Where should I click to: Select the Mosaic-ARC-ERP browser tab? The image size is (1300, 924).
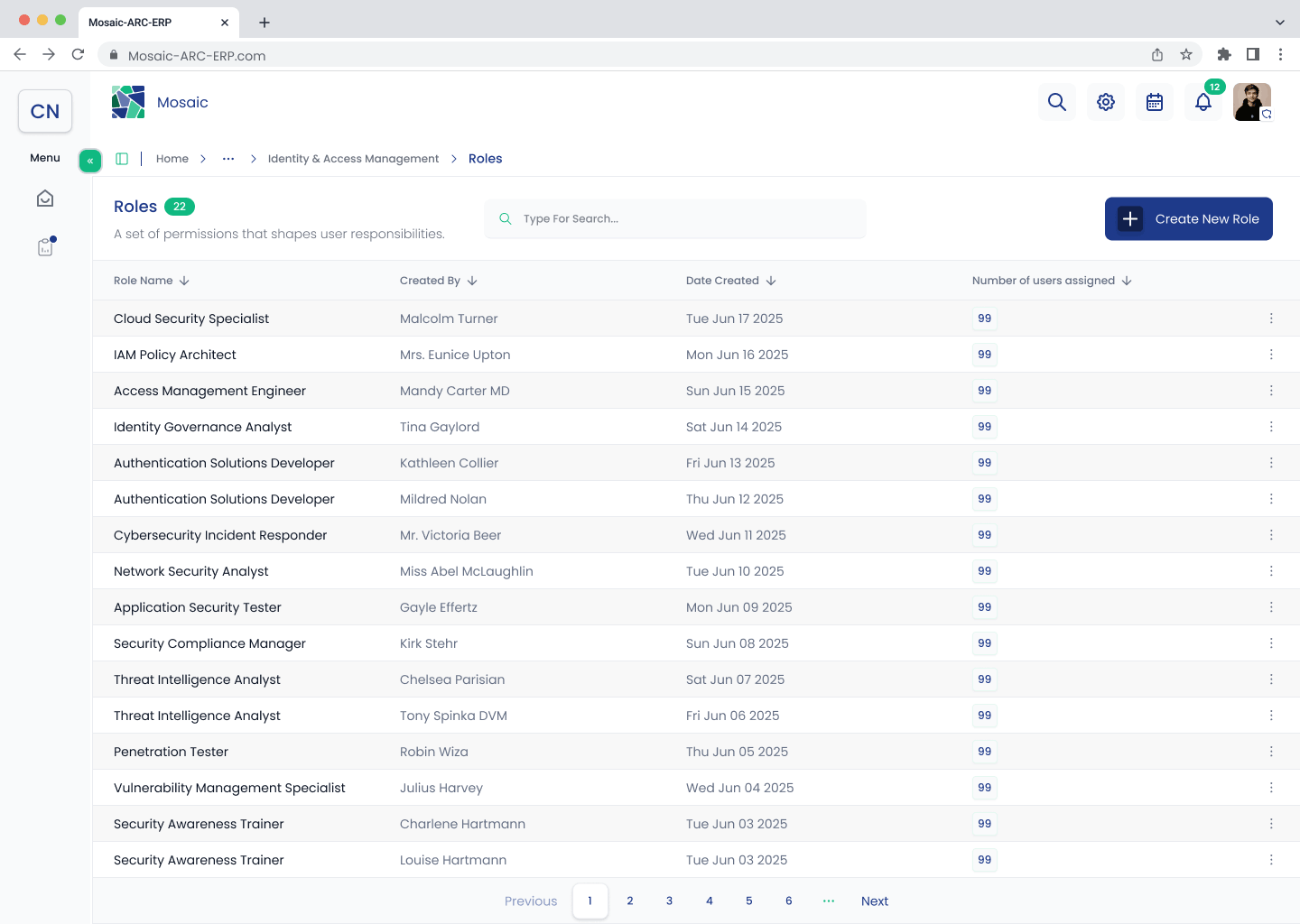(158, 23)
